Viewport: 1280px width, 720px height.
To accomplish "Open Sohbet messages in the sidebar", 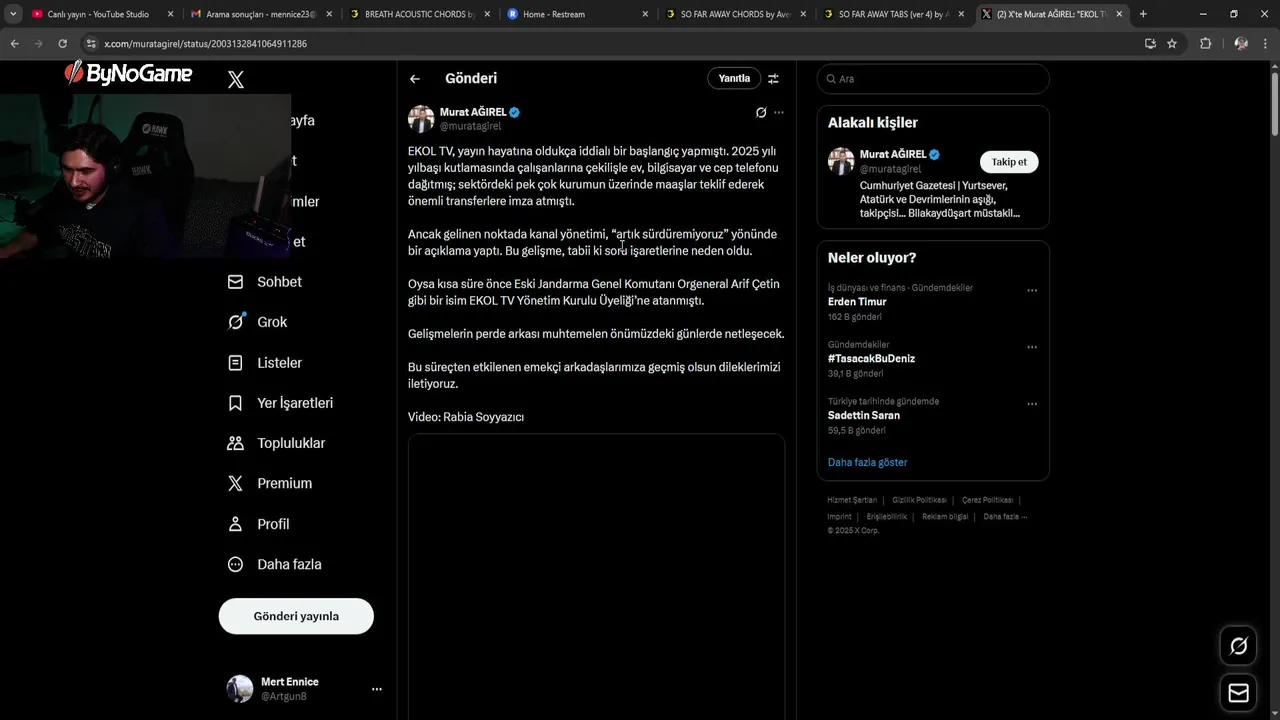I will 265,282.
